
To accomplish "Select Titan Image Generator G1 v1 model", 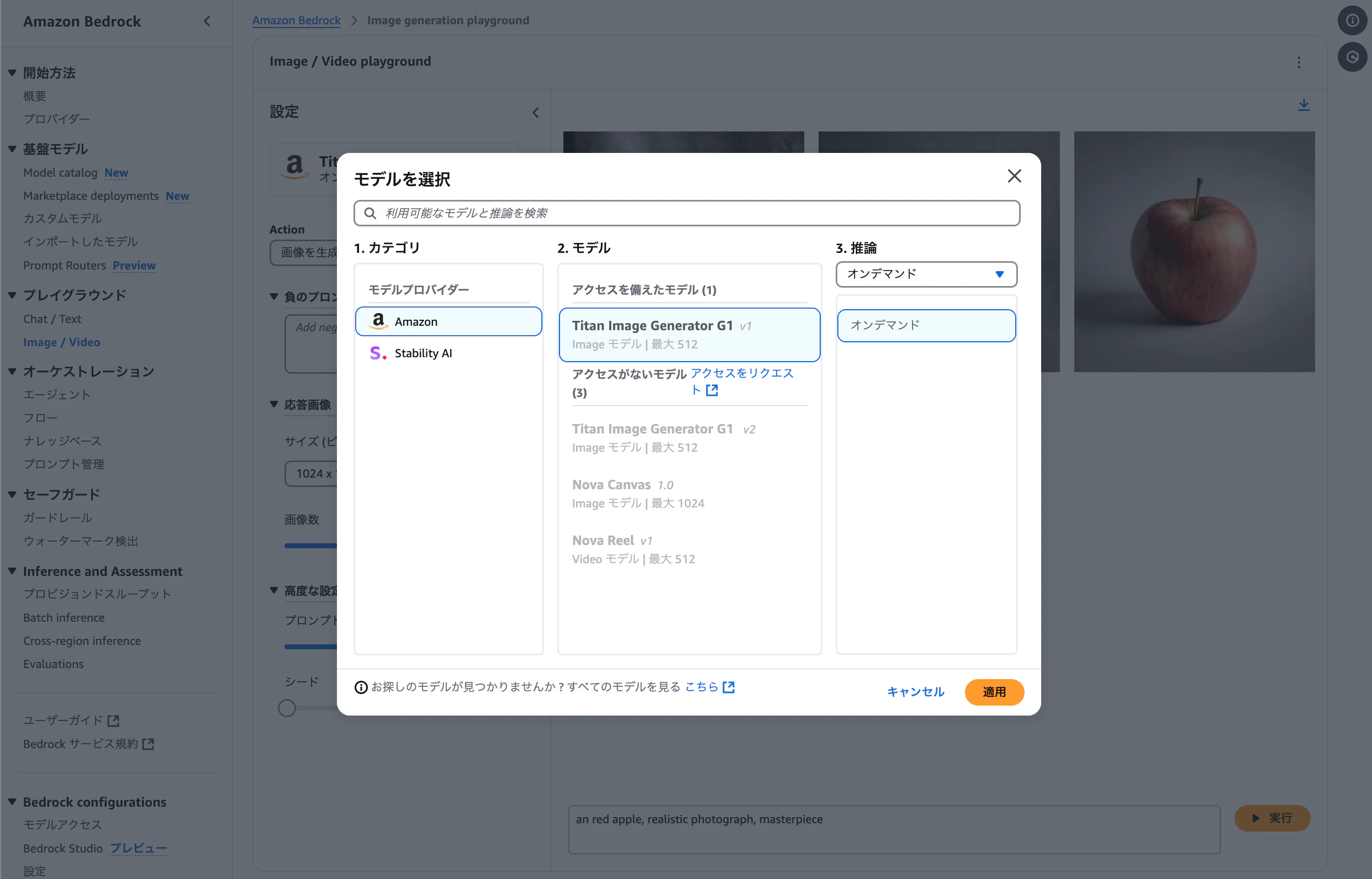I will tap(689, 335).
